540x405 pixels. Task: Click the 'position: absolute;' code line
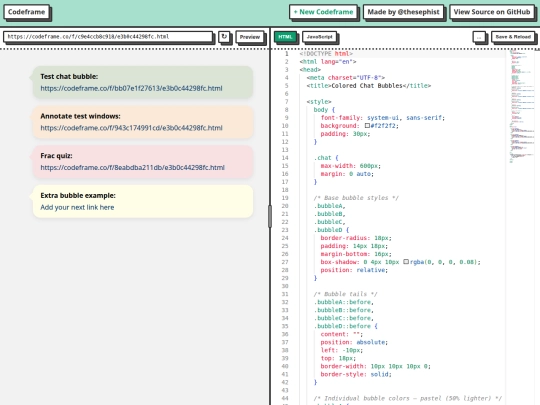point(354,342)
